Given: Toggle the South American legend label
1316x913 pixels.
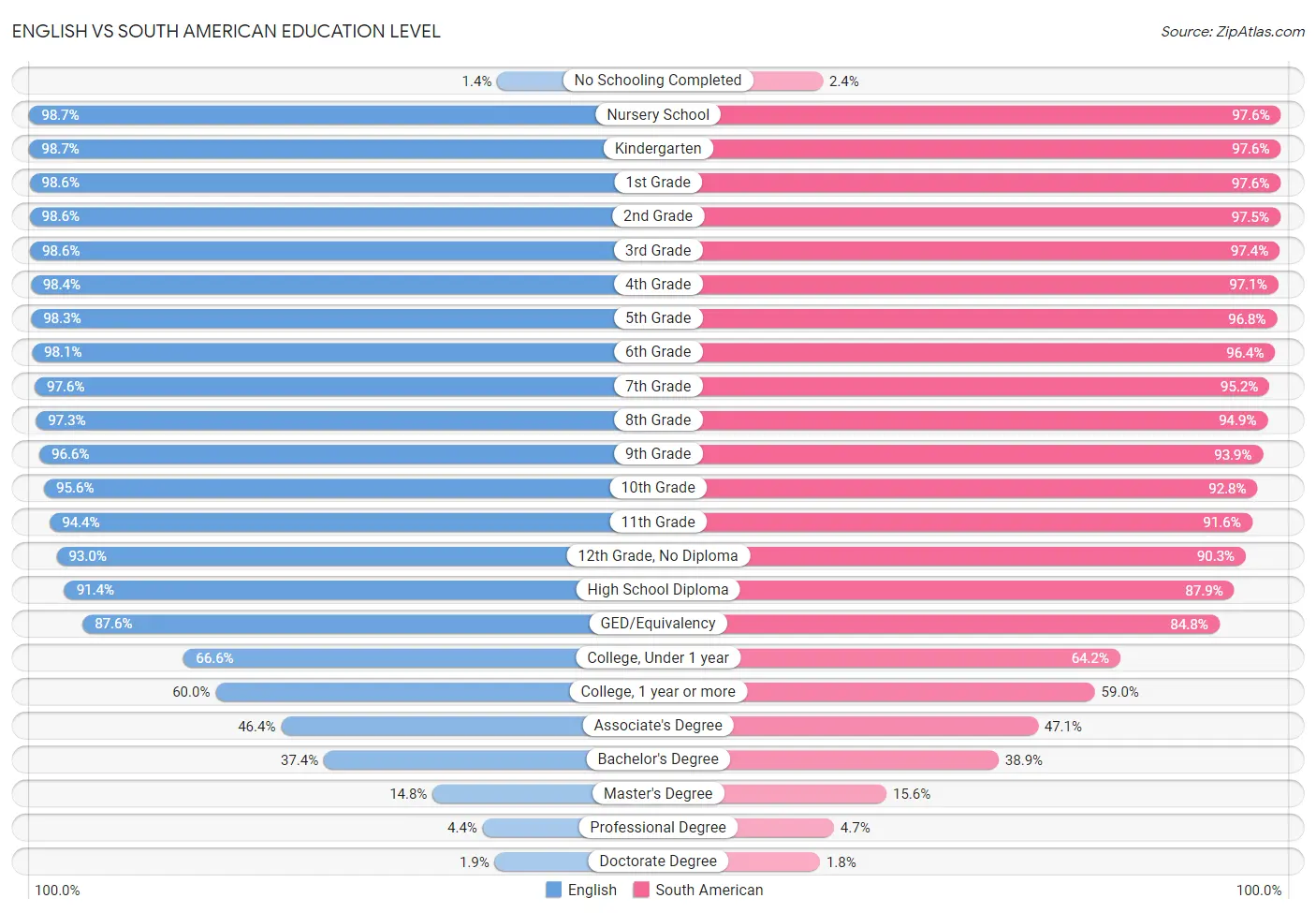Looking at the screenshot, I should (x=709, y=890).
